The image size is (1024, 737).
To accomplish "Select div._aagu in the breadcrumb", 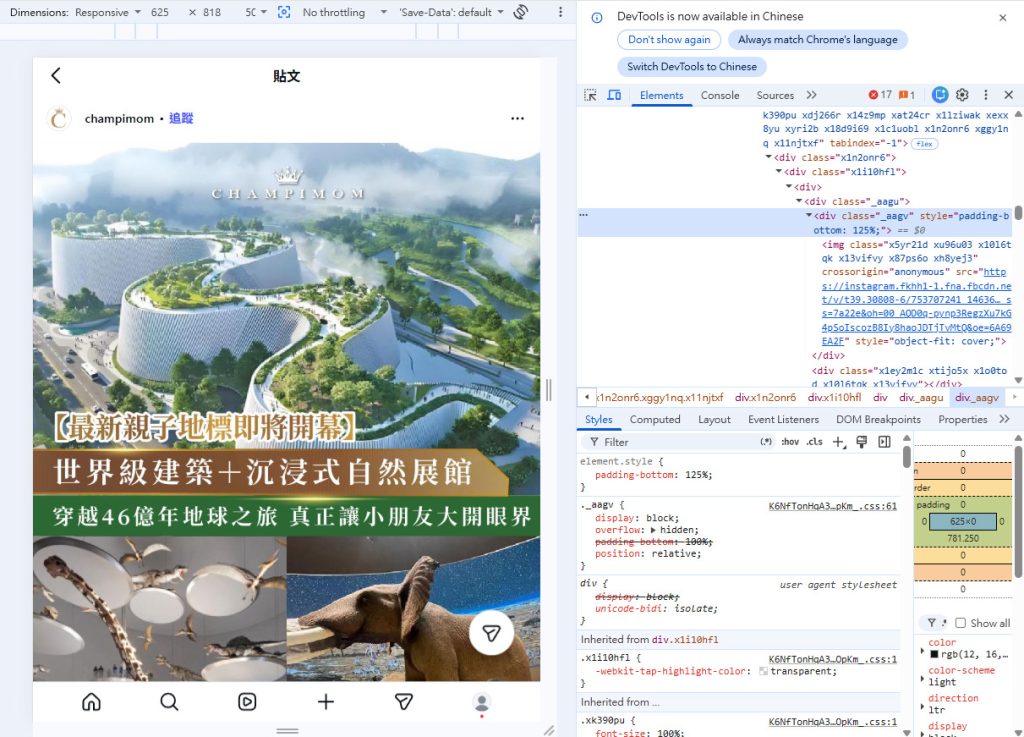I will [x=921, y=397].
